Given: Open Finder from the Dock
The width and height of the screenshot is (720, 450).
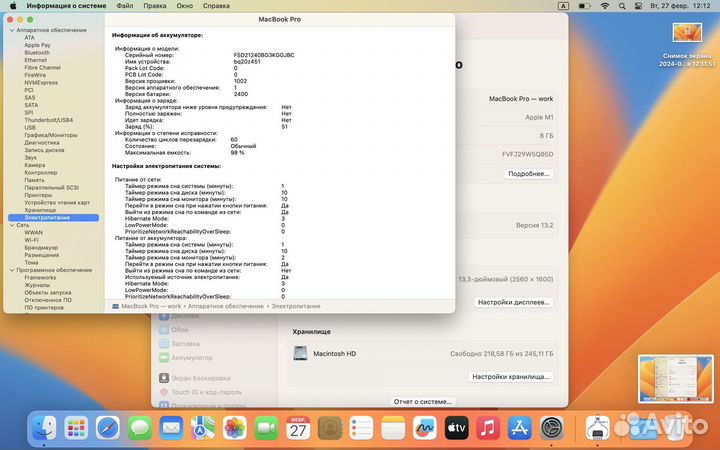Looking at the screenshot, I should 44,428.
